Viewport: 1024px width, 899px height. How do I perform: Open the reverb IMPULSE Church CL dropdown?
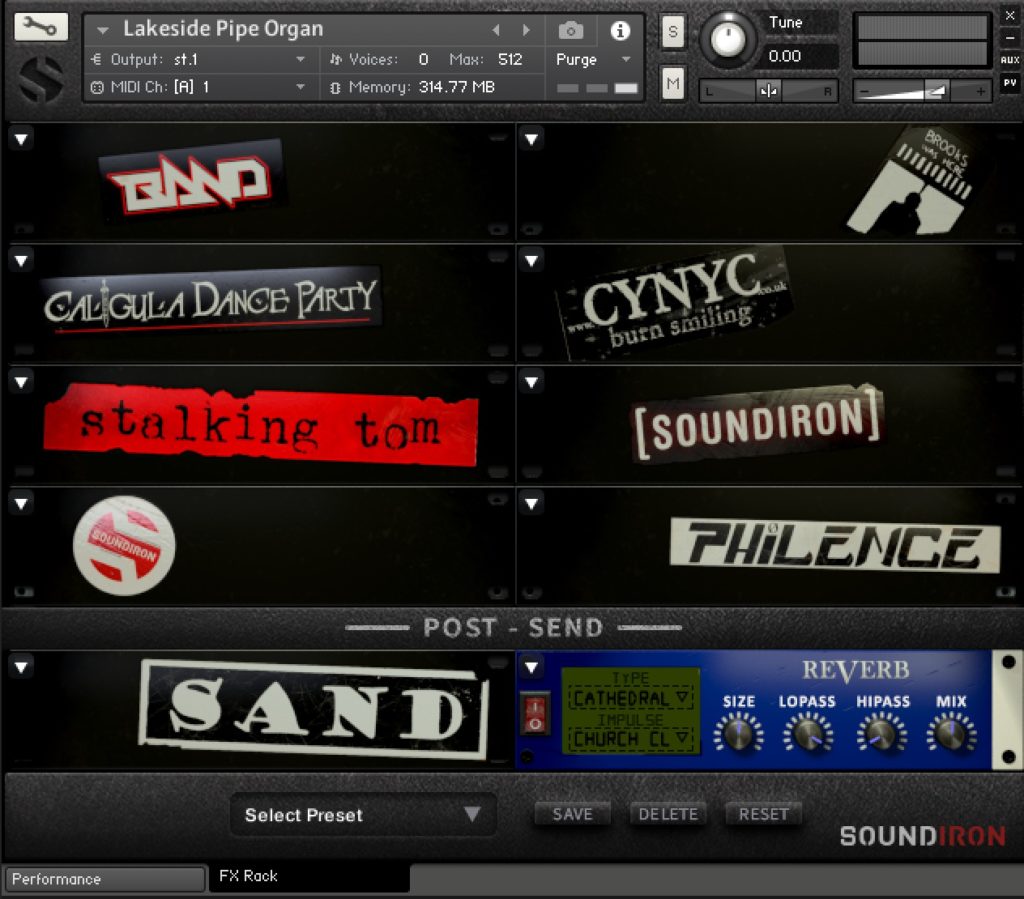click(x=630, y=739)
